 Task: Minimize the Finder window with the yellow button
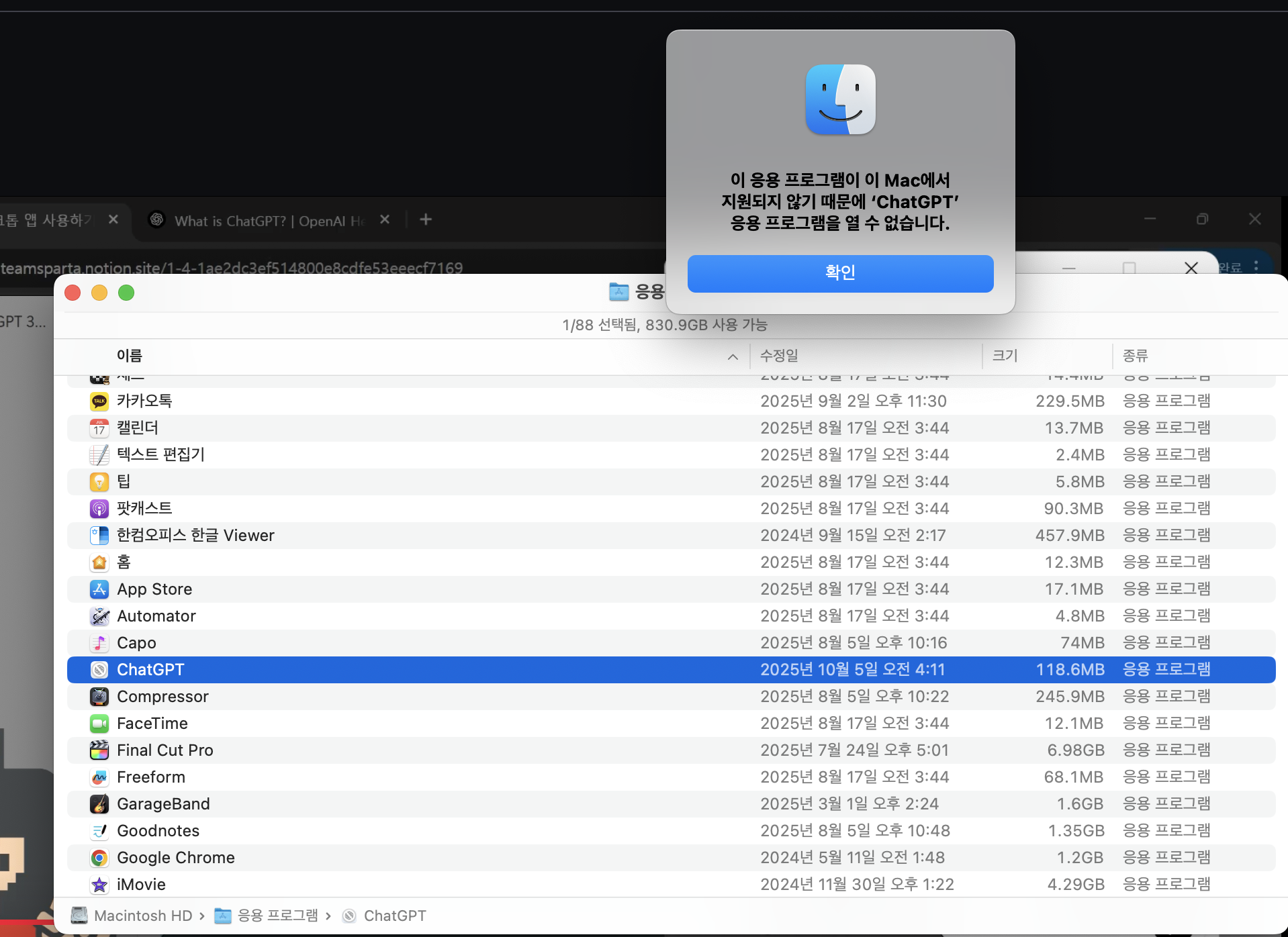99,293
